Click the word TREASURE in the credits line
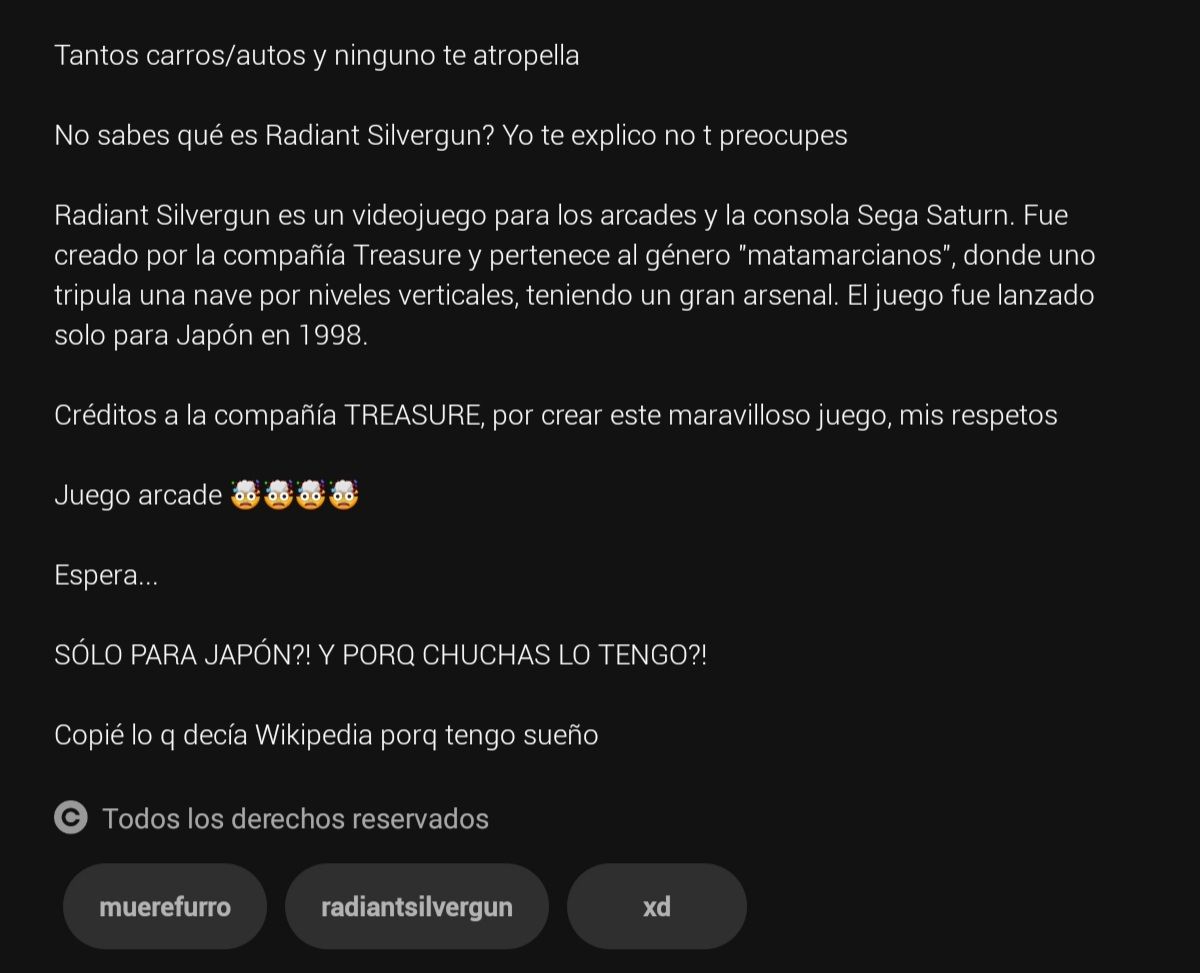This screenshot has height=973, width=1200. tap(412, 415)
